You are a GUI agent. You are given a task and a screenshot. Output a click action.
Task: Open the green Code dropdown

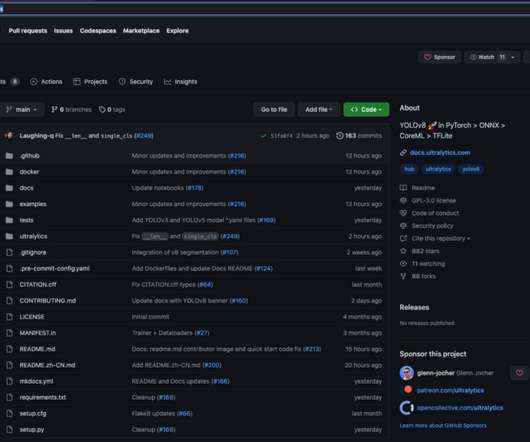click(366, 109)
